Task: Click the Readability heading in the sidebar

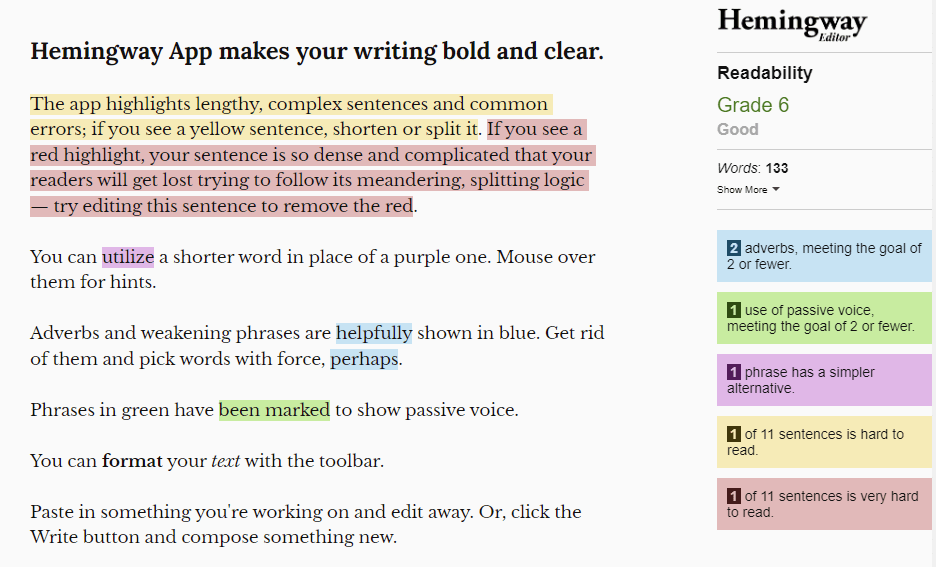Action: (764, 73)
